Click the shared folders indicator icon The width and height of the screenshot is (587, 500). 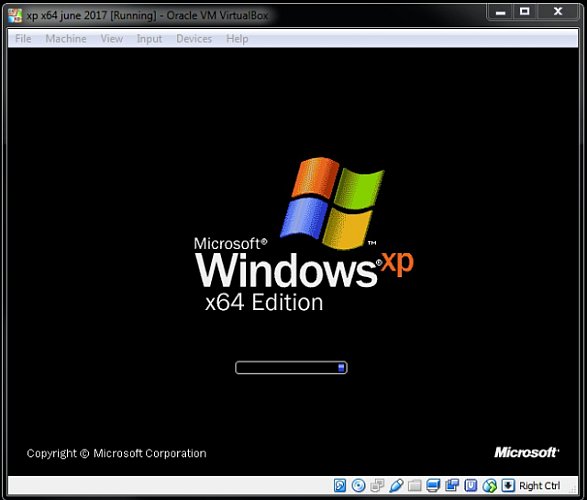pyautogui.click(x=415, y=485)
